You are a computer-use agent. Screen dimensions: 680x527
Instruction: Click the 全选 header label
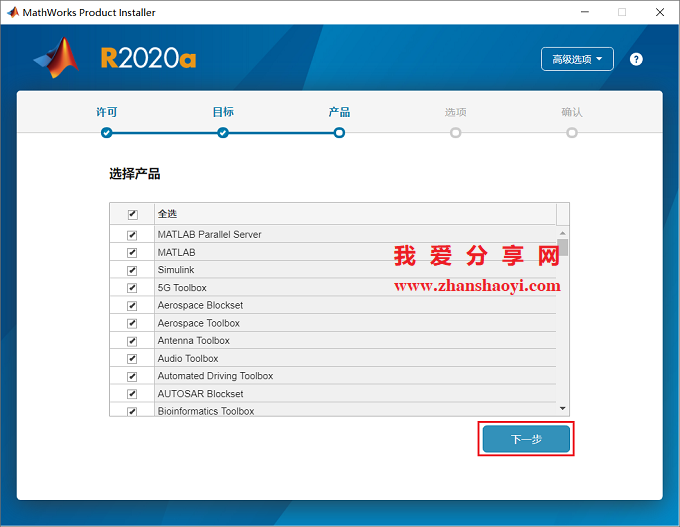pos(167,213)
